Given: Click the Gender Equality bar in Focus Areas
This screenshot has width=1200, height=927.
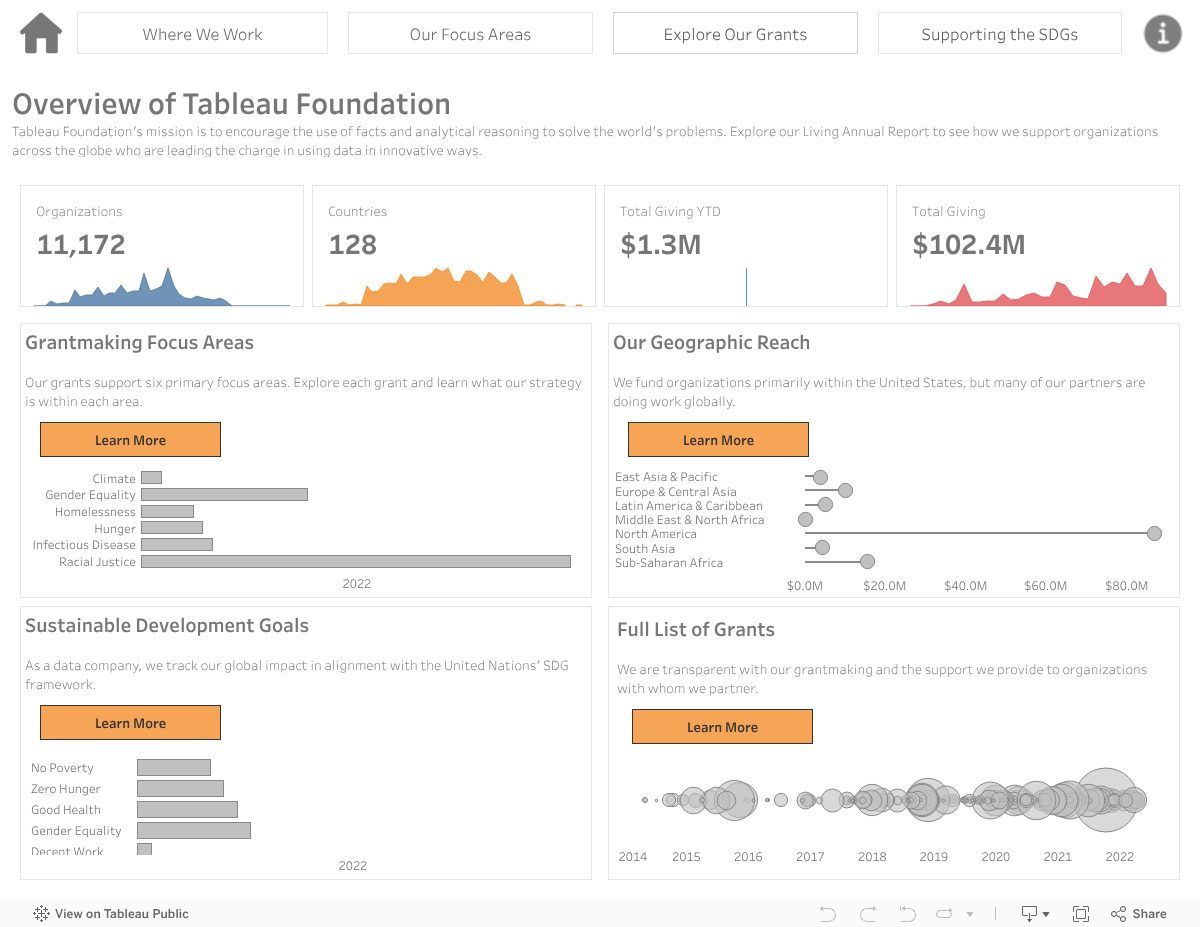Looking at the screenshot, I should pos(224,494).
